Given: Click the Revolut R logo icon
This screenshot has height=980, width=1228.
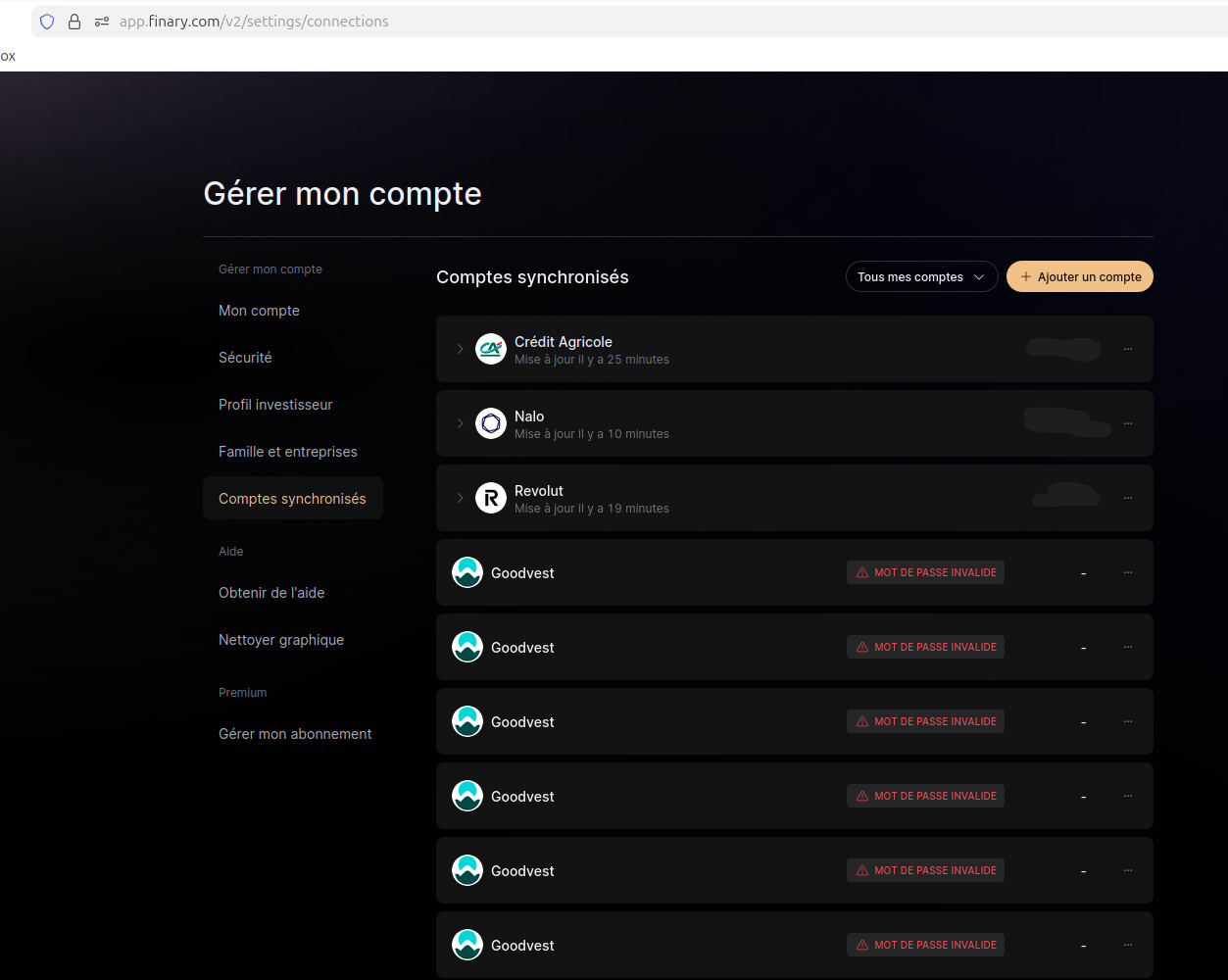Looking at the screenshot, I should (491, 498).
